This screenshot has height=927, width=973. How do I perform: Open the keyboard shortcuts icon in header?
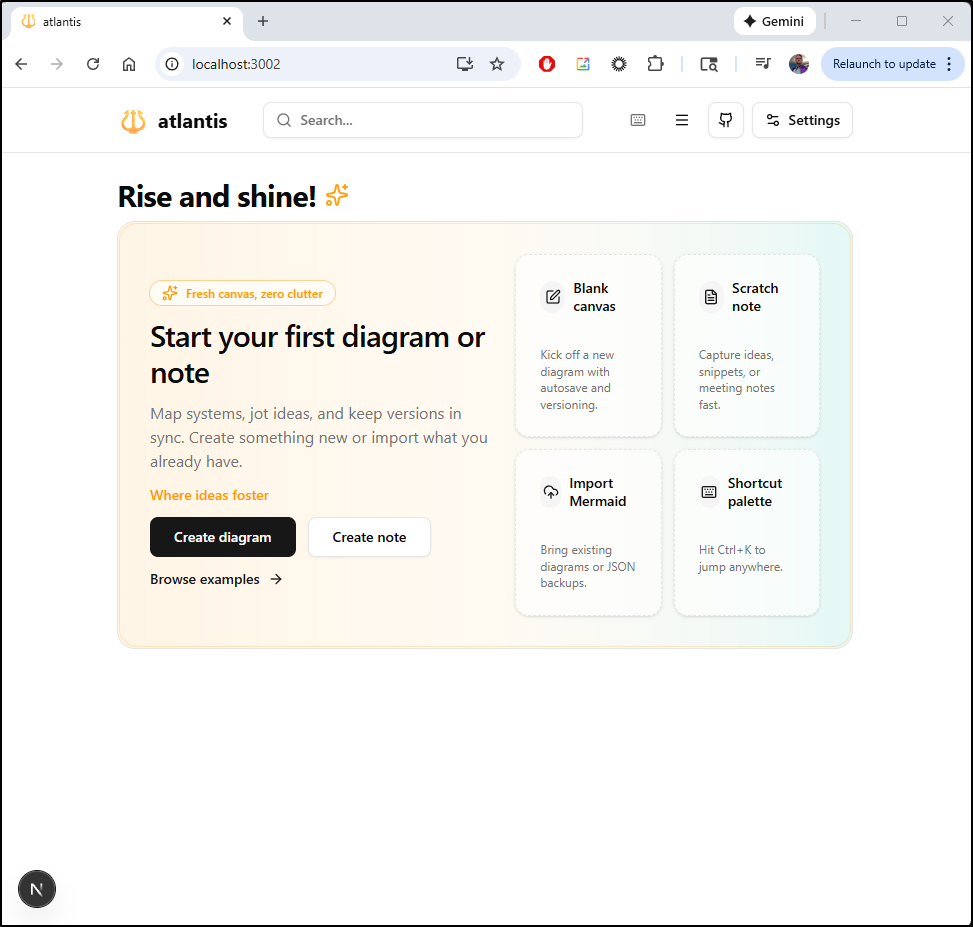[x=638, y=120]
